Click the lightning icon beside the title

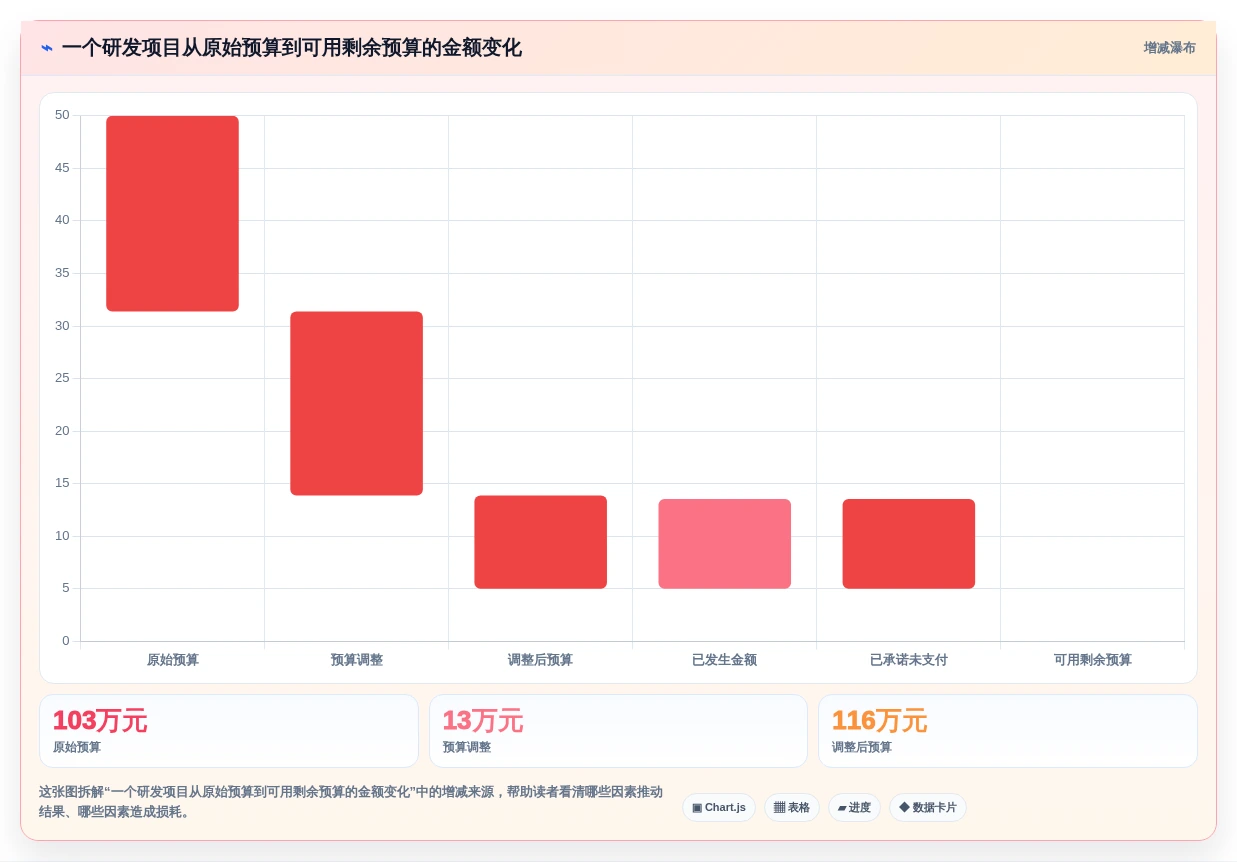(47, 48)
